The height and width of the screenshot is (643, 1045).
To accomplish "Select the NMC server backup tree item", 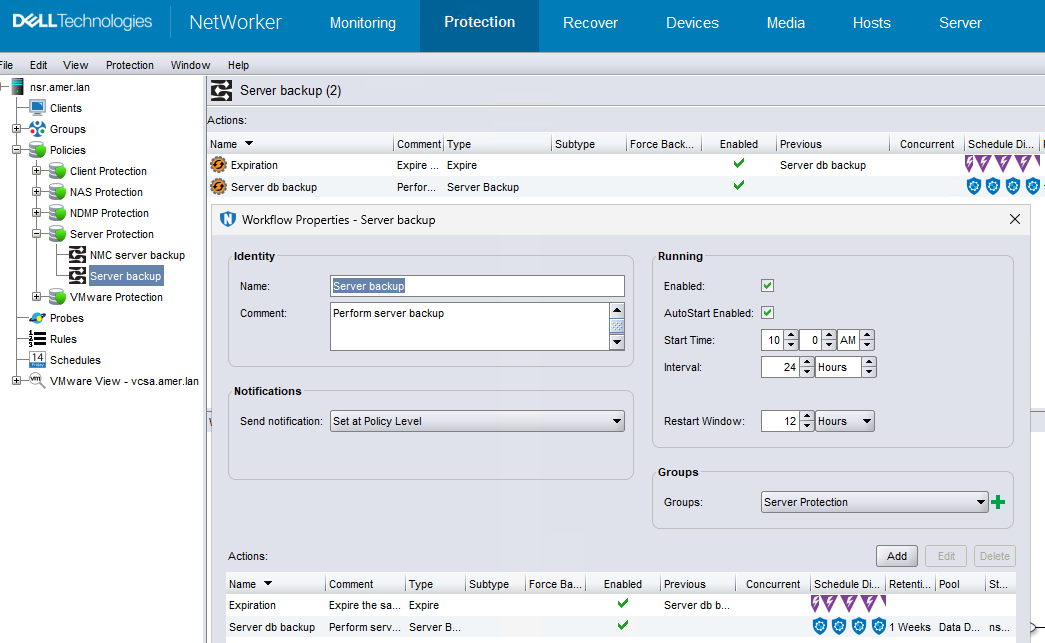I will click(x=137, y=255).
